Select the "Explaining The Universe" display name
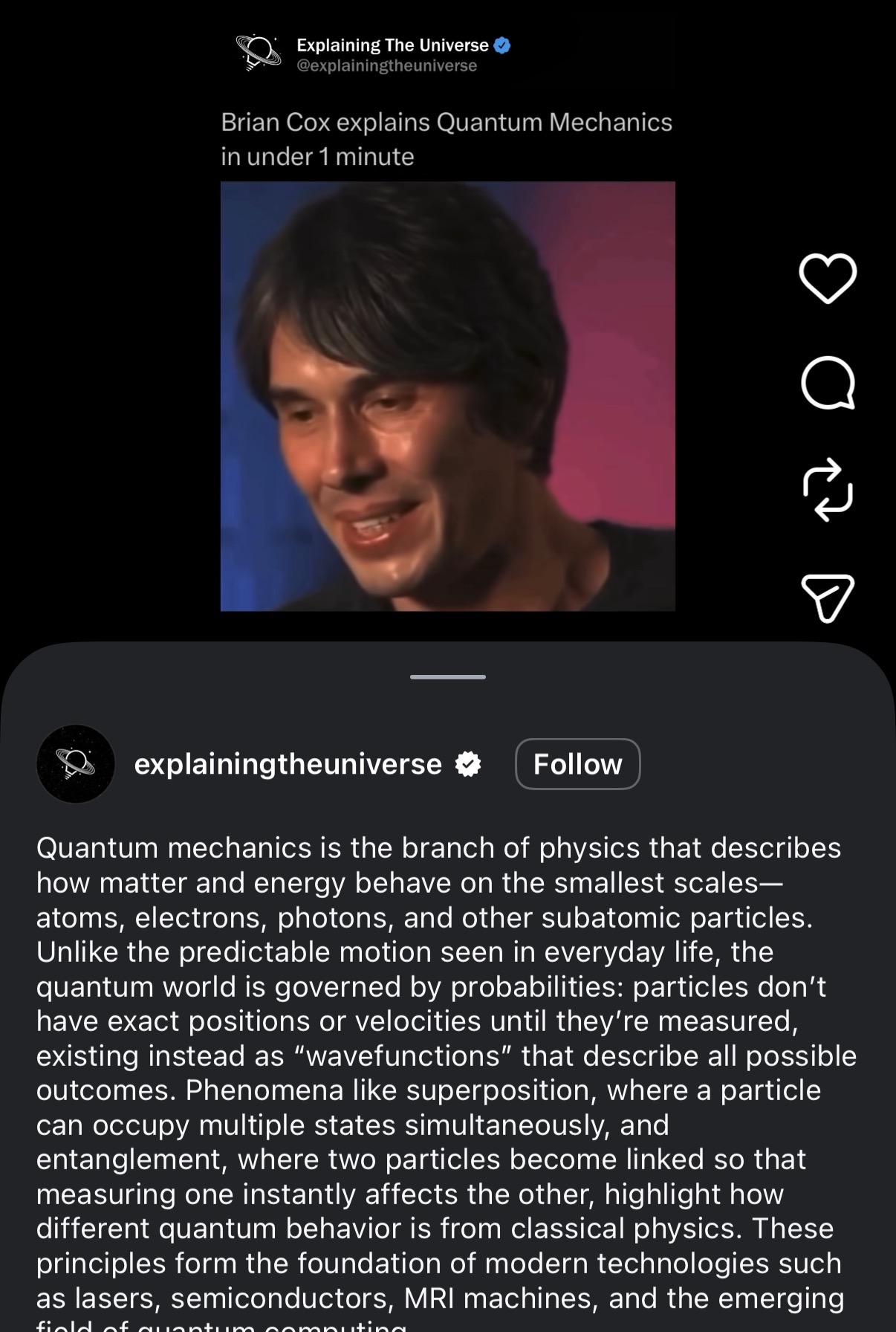This screenshot has width=896, height=1332. point(392,45)
